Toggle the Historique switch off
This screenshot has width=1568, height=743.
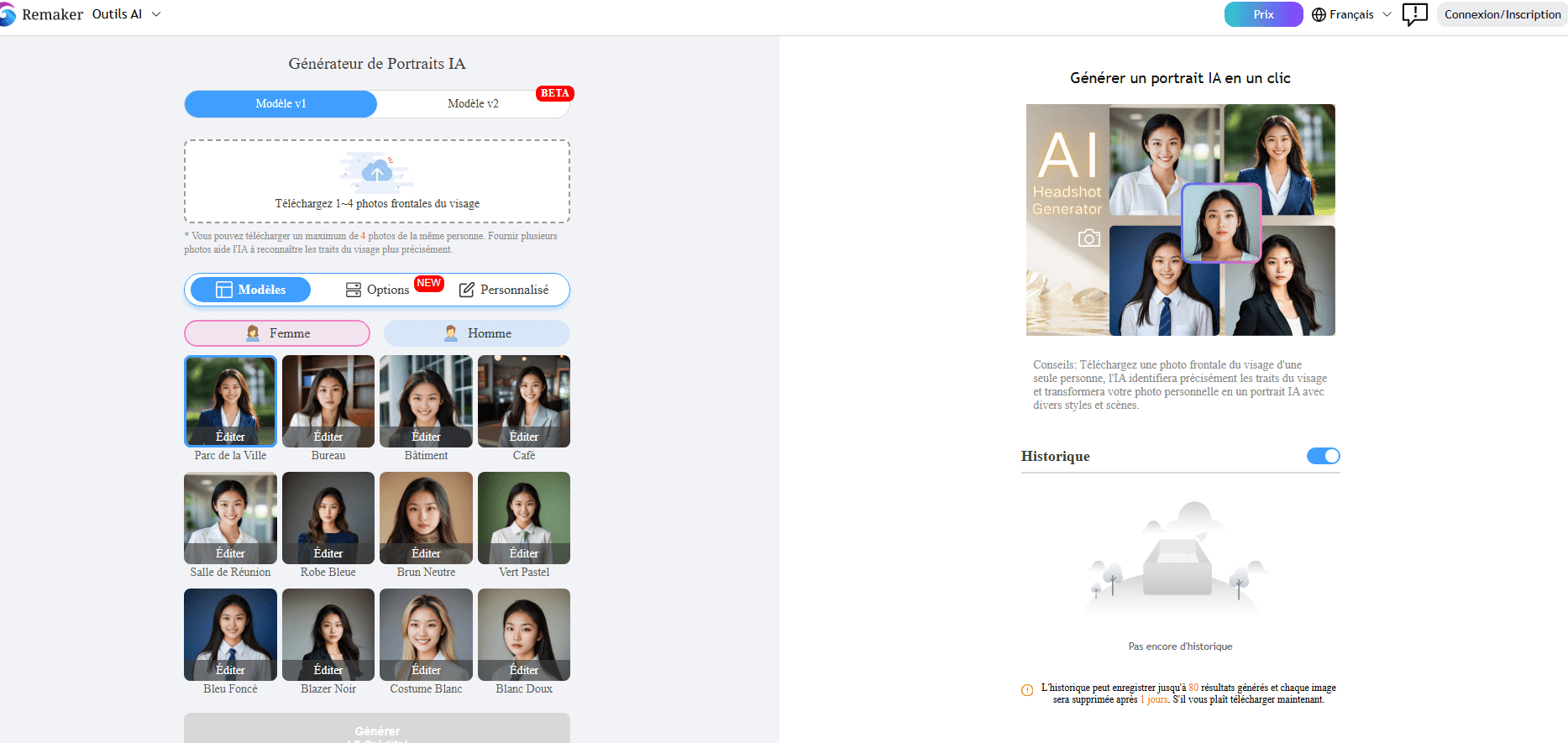point(1324,456)
